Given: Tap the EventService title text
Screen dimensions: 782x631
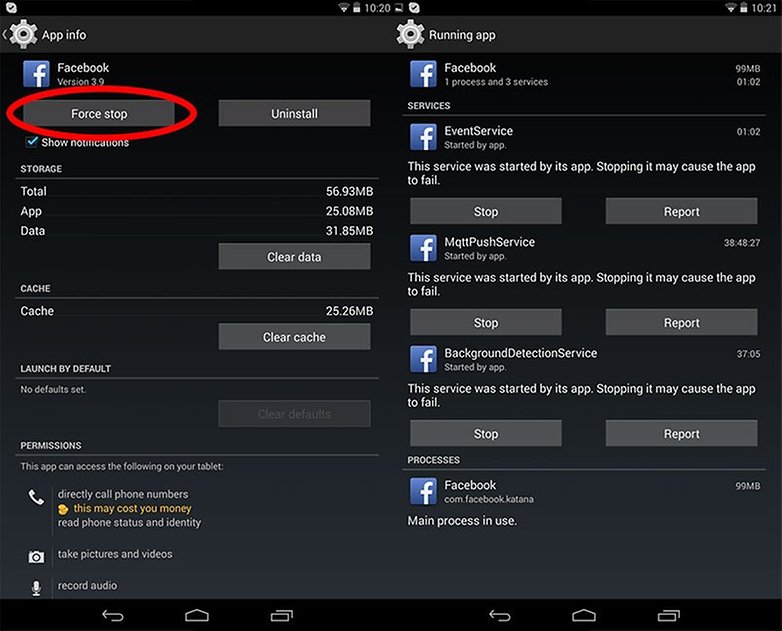Looking at the screenshot, I should [478, 131].
